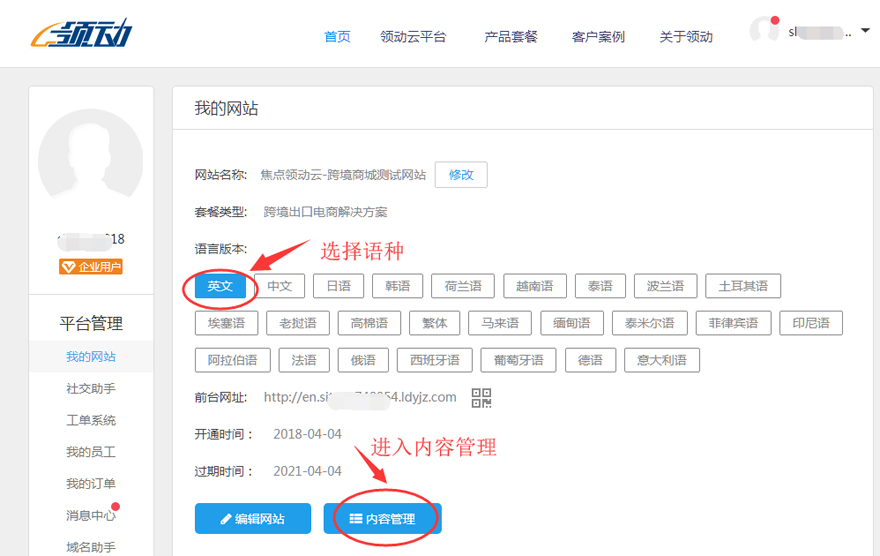880x556 pixels.
Task: Choose the 阿拉伯语 language option
Action: pos(232,360)
